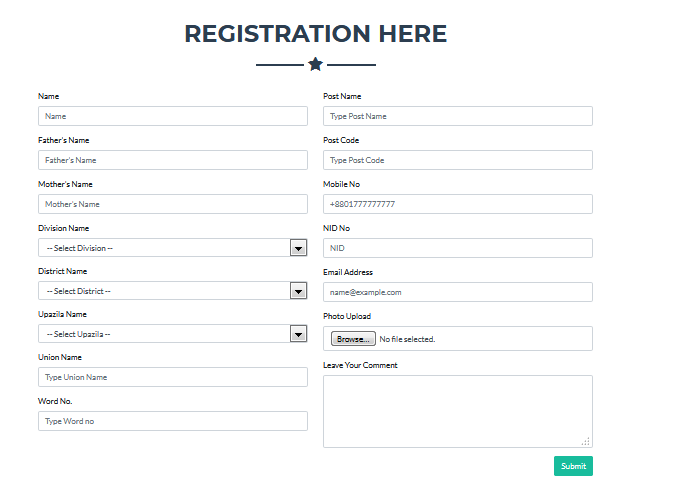679x496 pixels.
Task: Open the Select Upazila dropdown
Action: 165,334
